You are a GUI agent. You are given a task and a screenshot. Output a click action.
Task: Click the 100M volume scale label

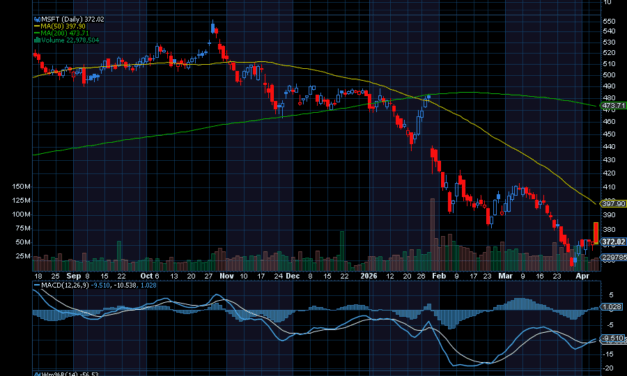click(x=21, y=214)
